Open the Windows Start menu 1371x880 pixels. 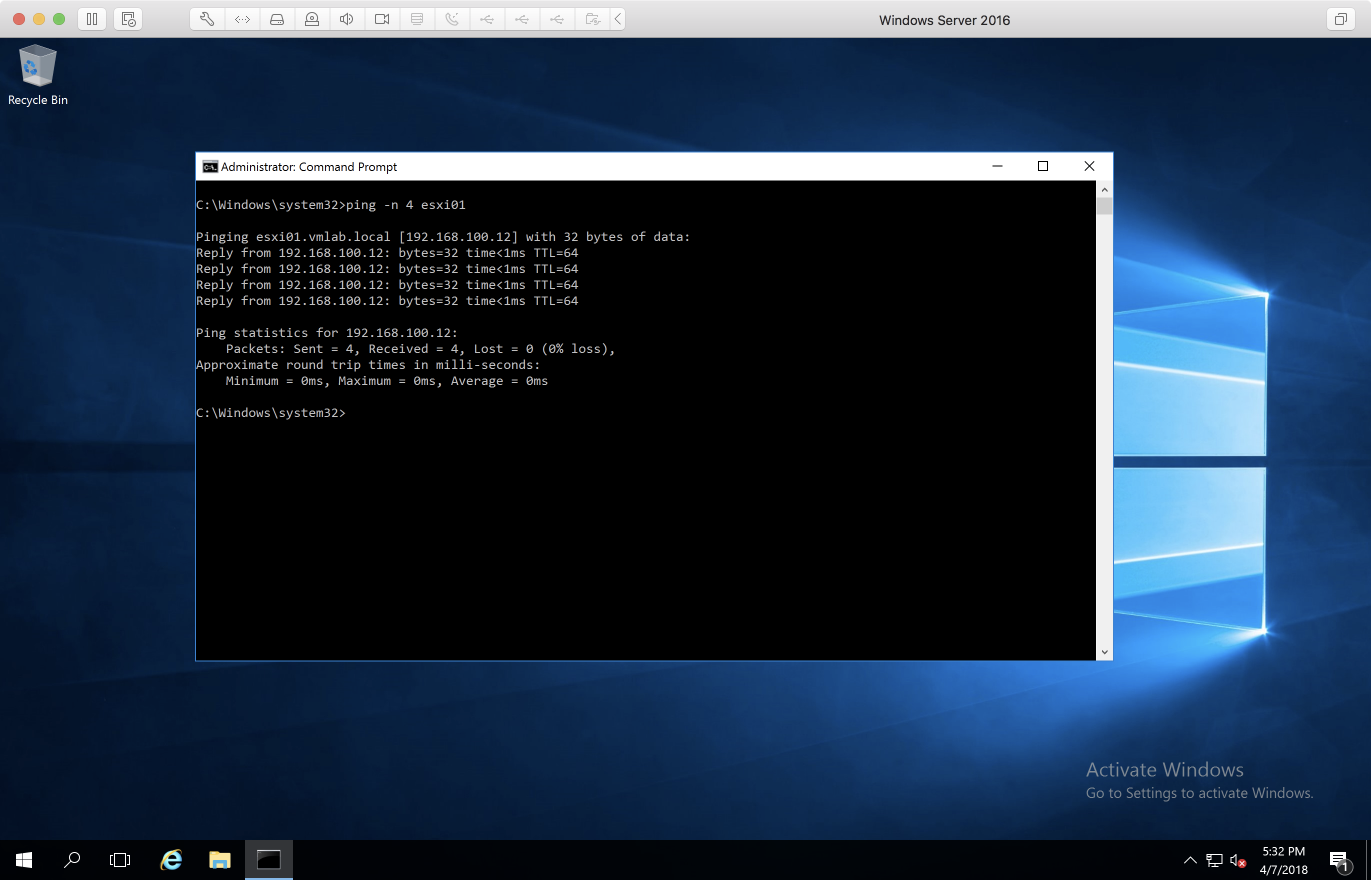[24, 859]
